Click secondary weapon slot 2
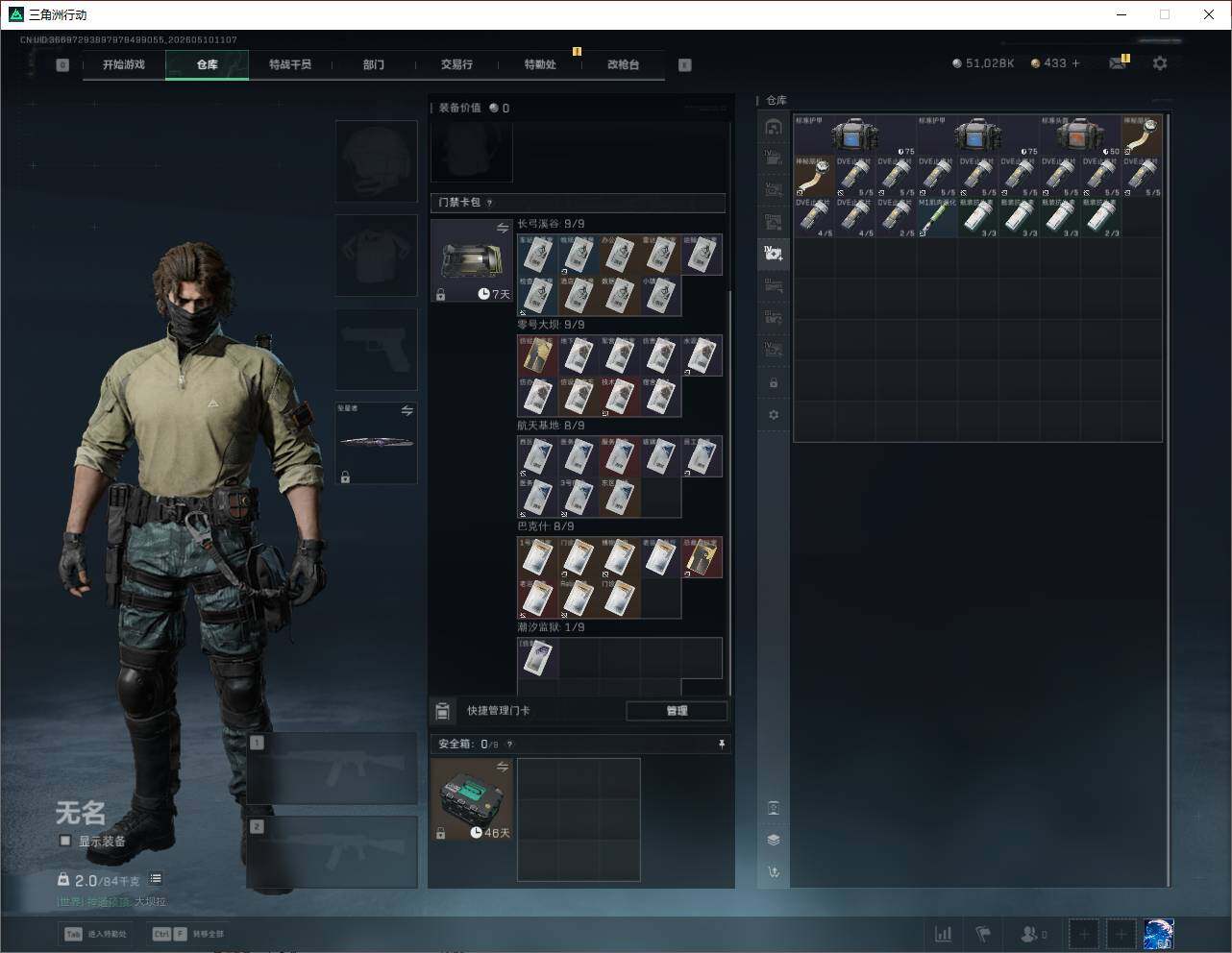 (x=333, y=852)
